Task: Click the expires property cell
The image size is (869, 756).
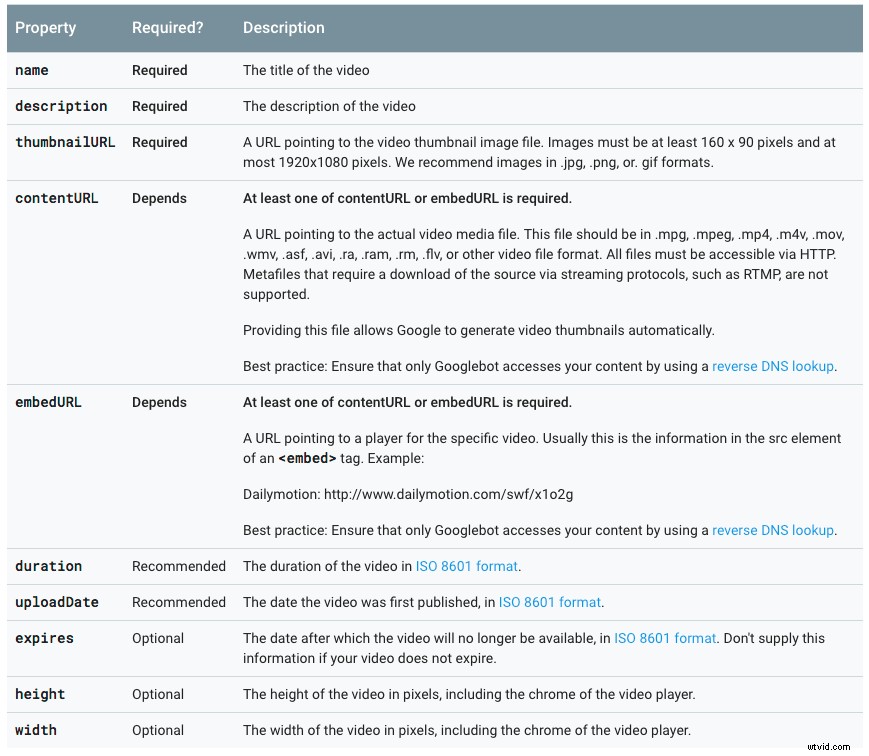Action: (43, 638)
